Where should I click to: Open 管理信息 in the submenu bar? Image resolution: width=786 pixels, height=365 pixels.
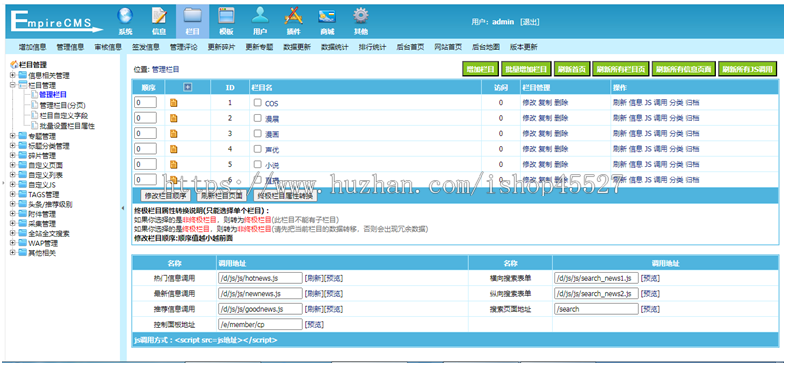[70, 47]
